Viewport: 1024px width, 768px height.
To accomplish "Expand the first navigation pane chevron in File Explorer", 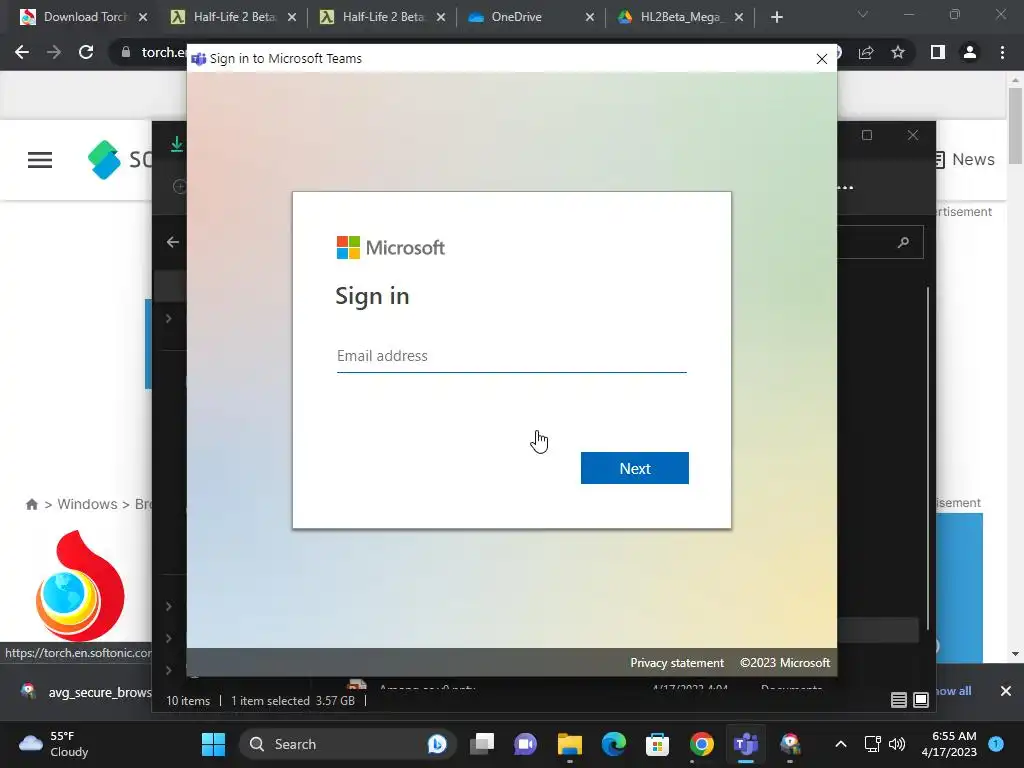I will (168, 319).
